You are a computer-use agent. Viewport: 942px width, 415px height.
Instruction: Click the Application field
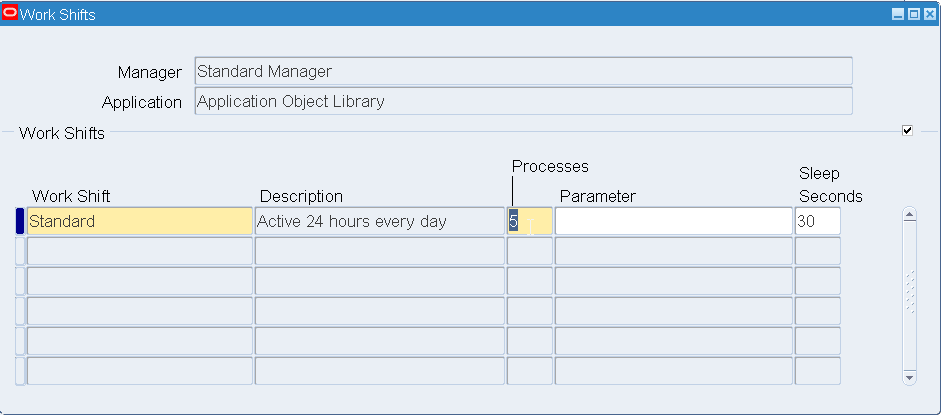[523, 101]
